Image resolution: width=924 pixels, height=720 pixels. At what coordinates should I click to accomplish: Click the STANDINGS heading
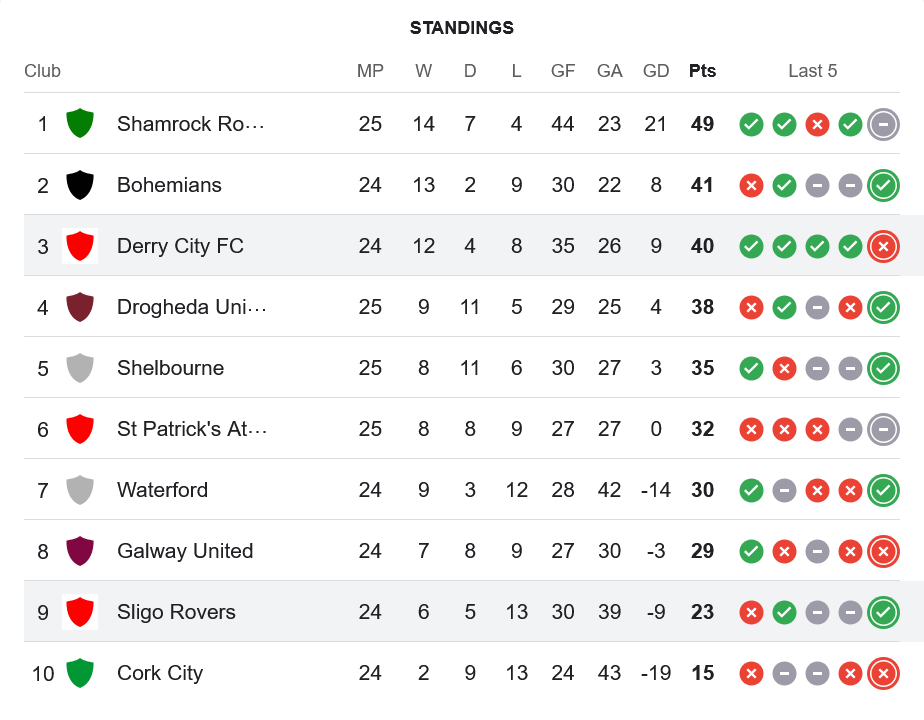(462, 28)
